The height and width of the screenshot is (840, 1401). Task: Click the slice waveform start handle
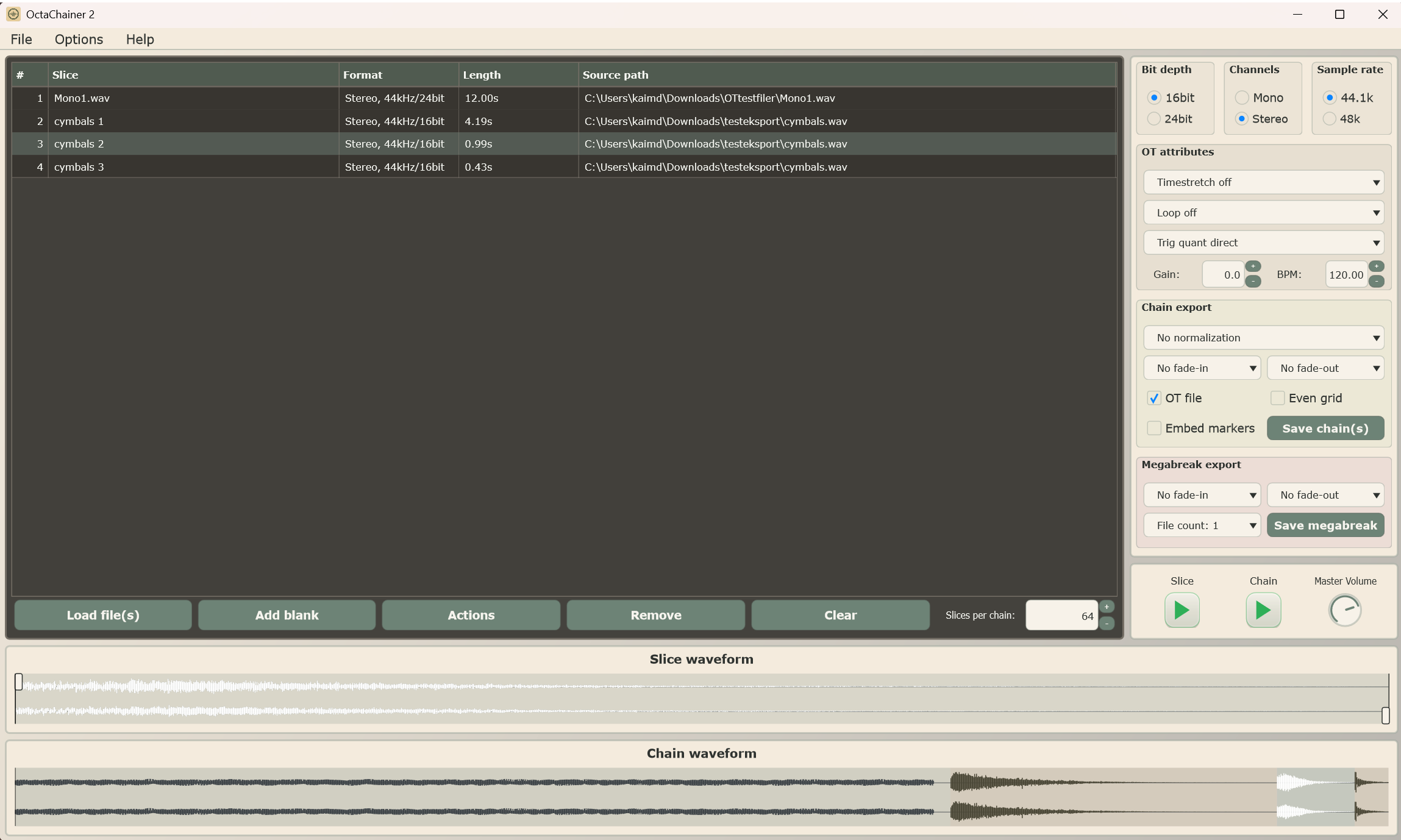[x=19, y=682]
